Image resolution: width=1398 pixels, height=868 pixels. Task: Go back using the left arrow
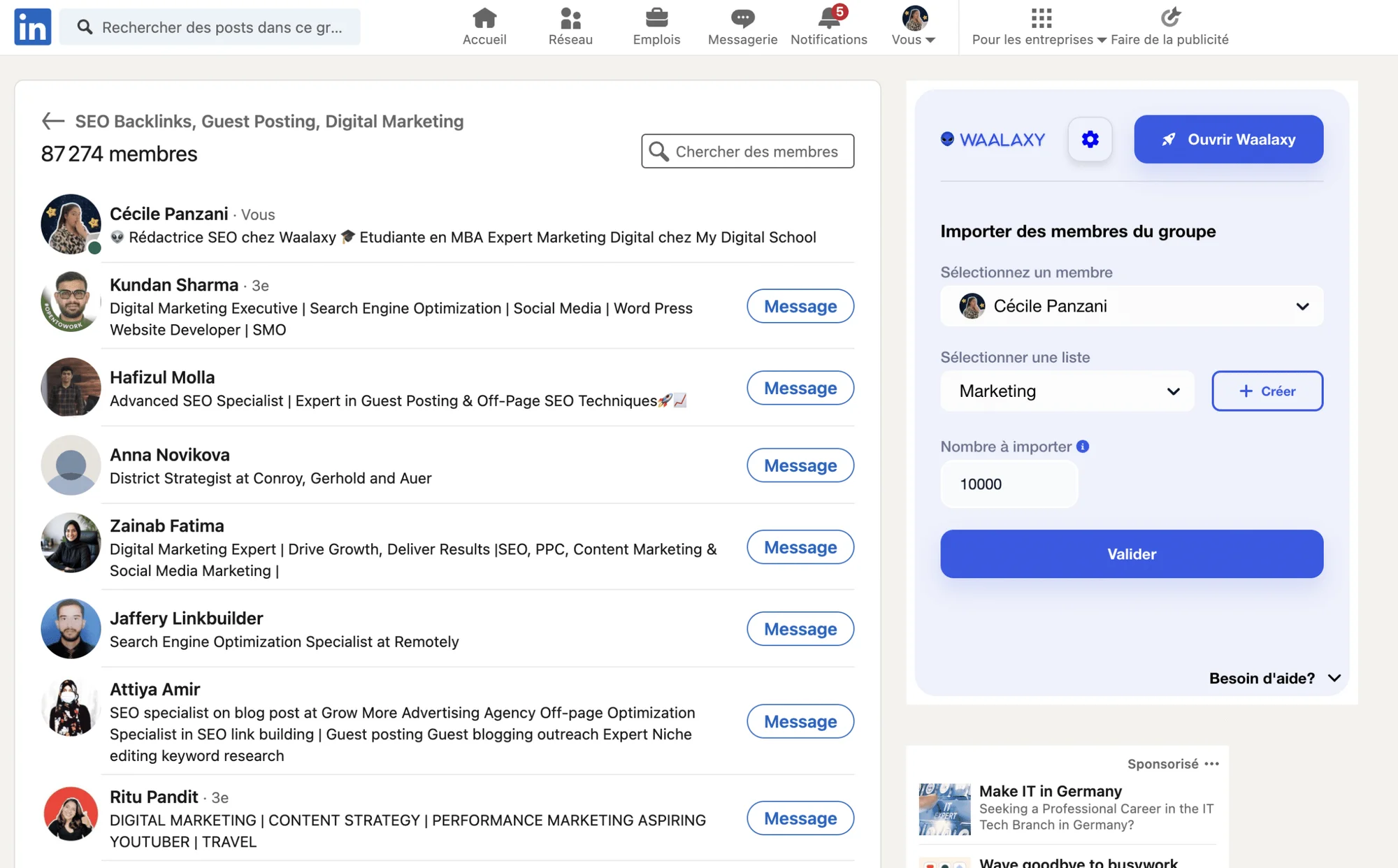click(x=53, y=121)
